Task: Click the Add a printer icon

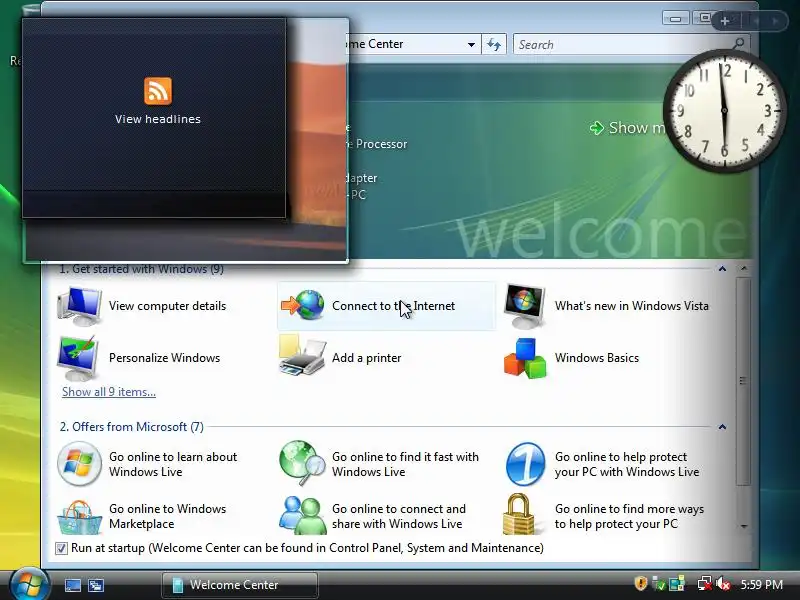Action: (x=302, y=355)
